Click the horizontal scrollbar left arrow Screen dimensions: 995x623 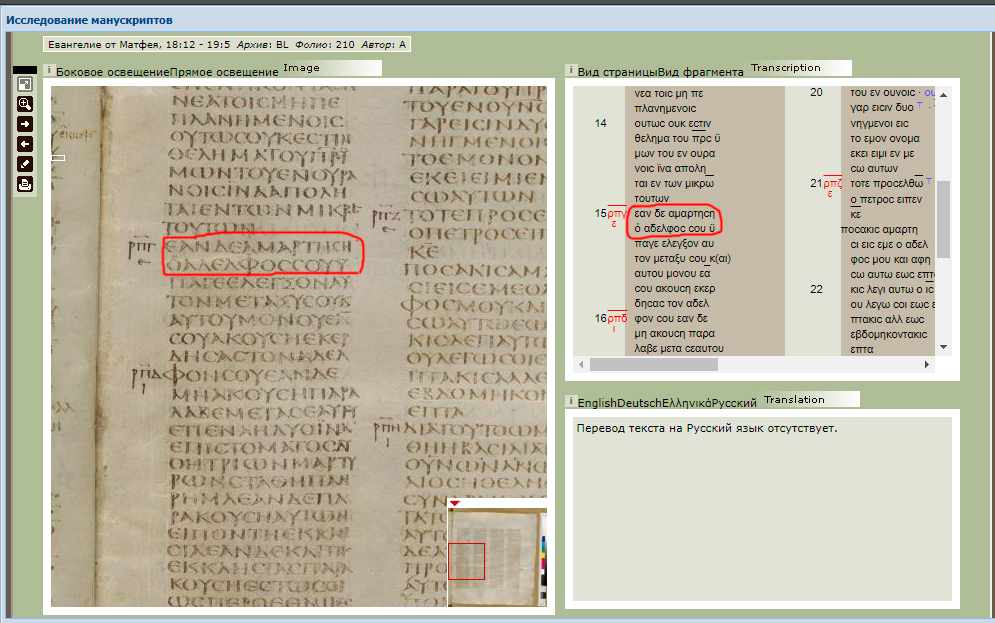point(581,364)
